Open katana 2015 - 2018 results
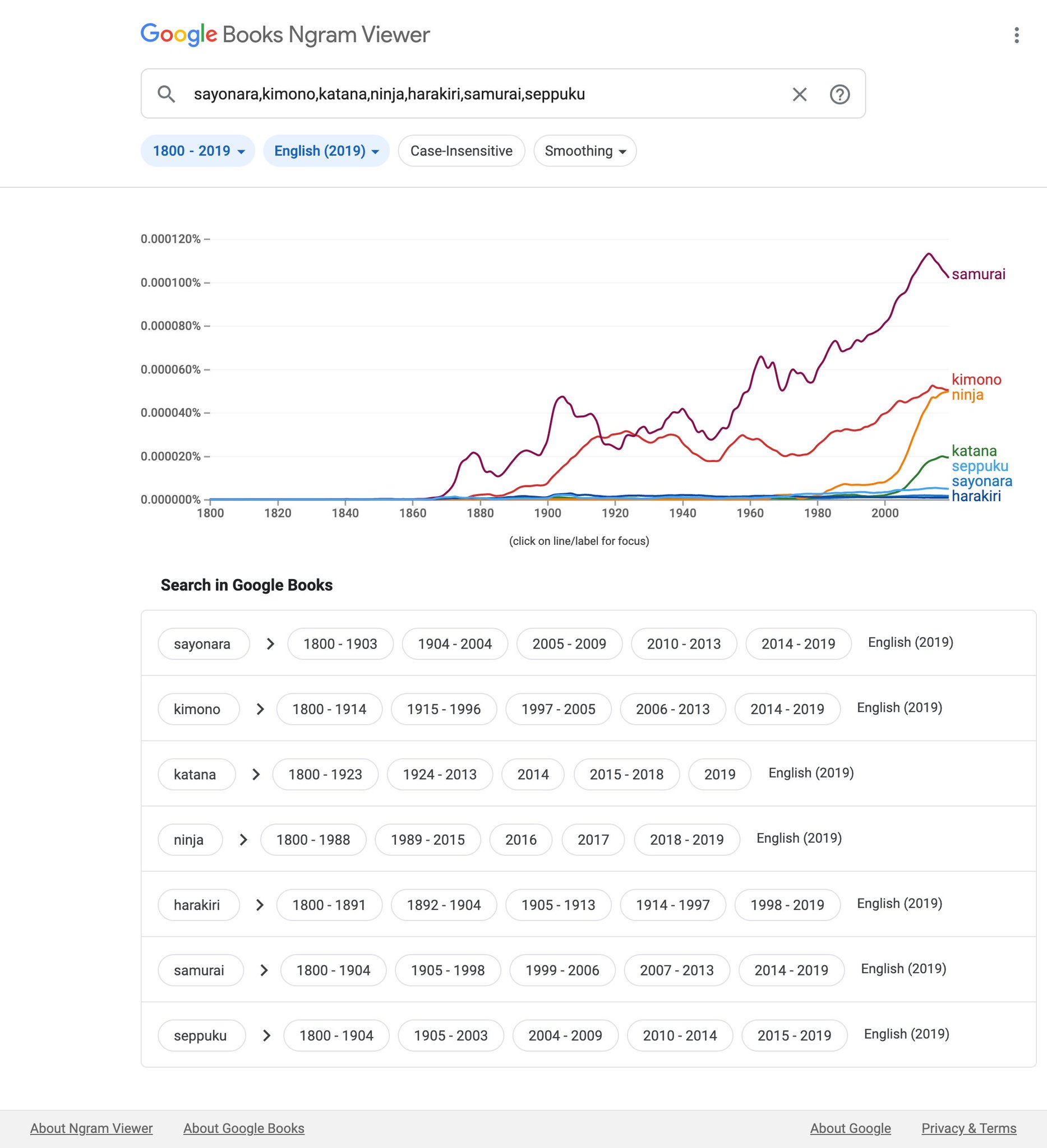Image resolution: width=1047 pixels, height=1148 pixels. click(x=626, y=775)
